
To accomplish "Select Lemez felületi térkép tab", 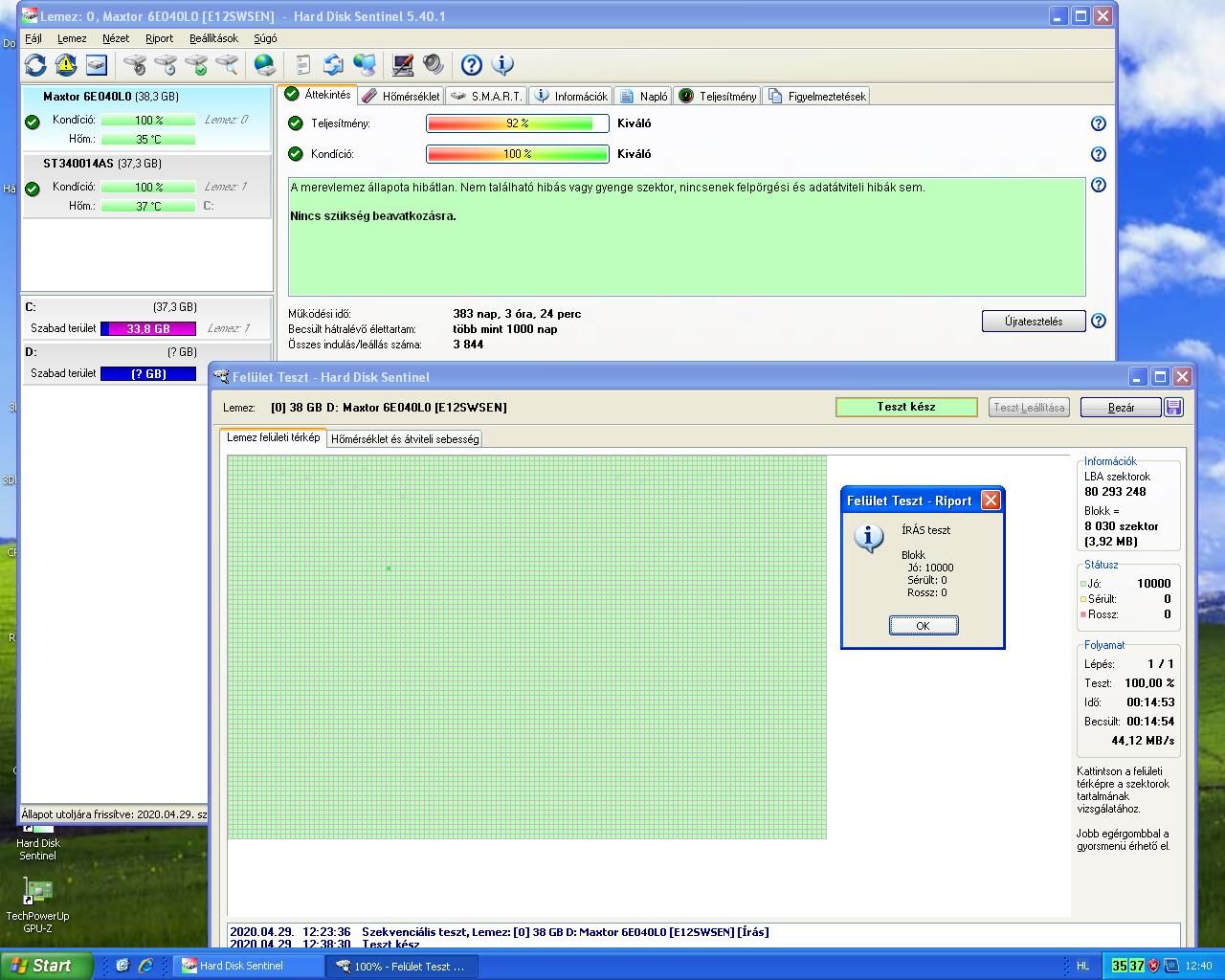I will [273, 437].
